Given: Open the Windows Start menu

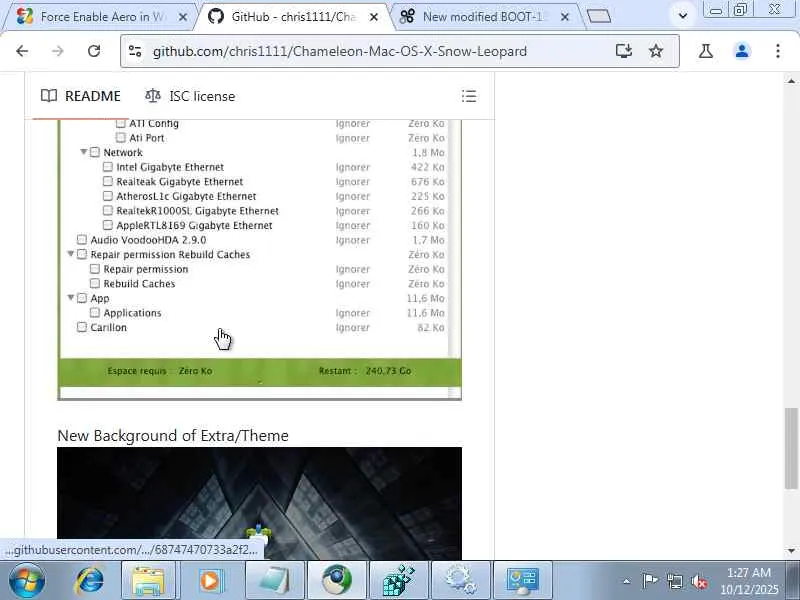Looking at the screenshot, I should point(27,581).
